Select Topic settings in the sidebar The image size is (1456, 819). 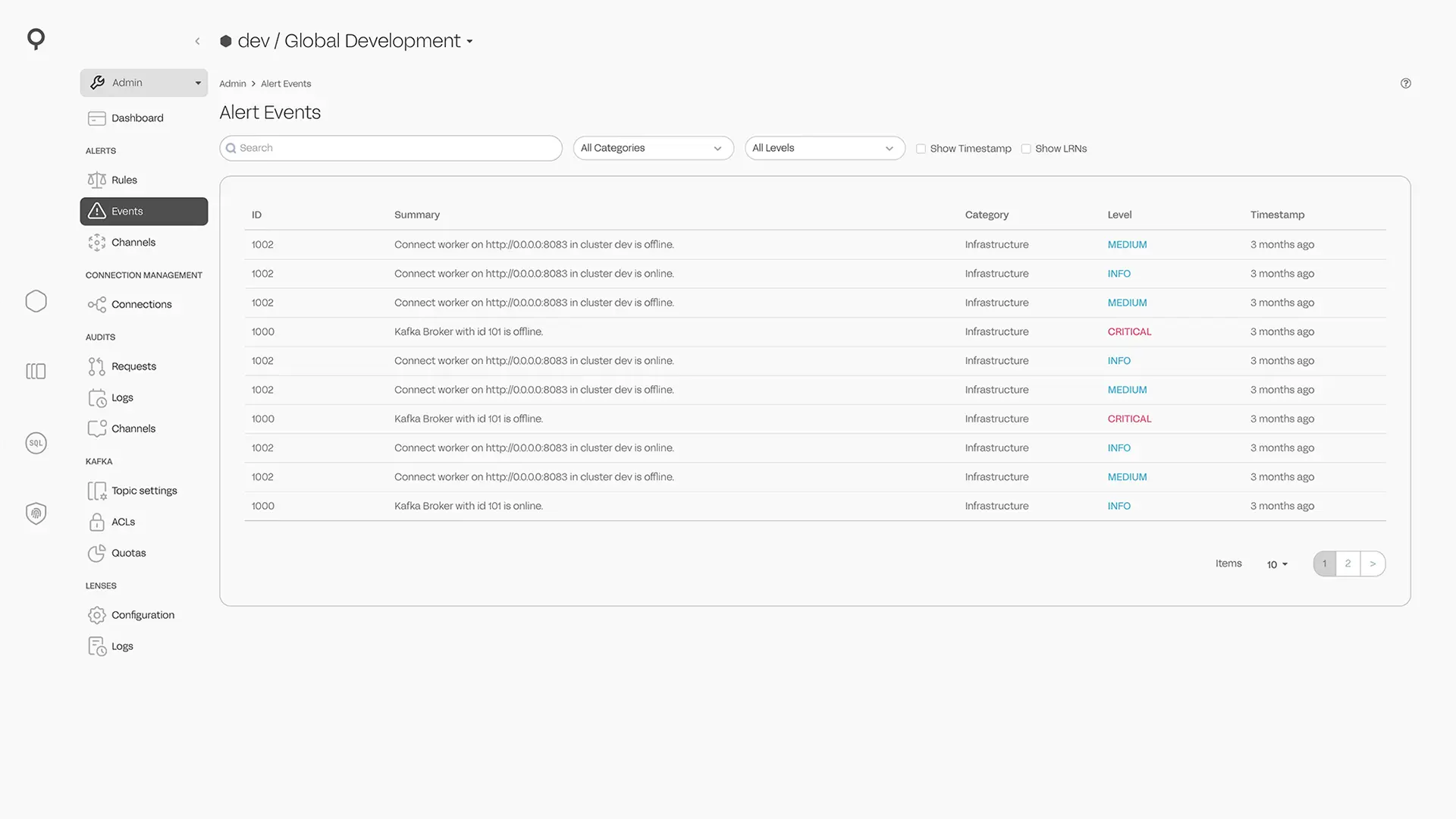(x=143, y=491)
